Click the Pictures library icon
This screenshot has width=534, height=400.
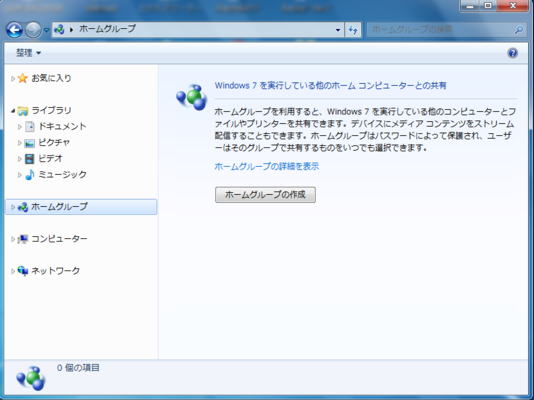(x=30, y=143)
